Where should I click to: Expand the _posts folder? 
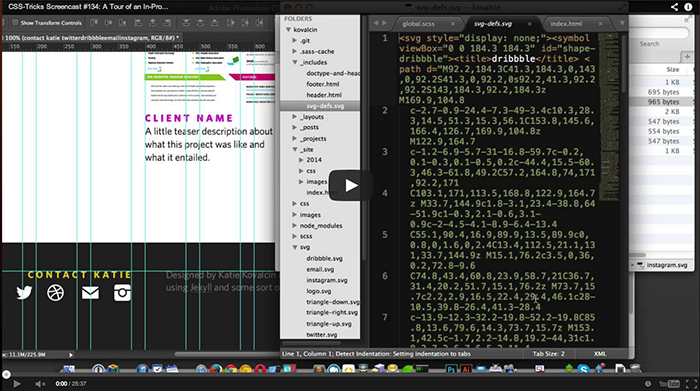(x=295, y=128)
